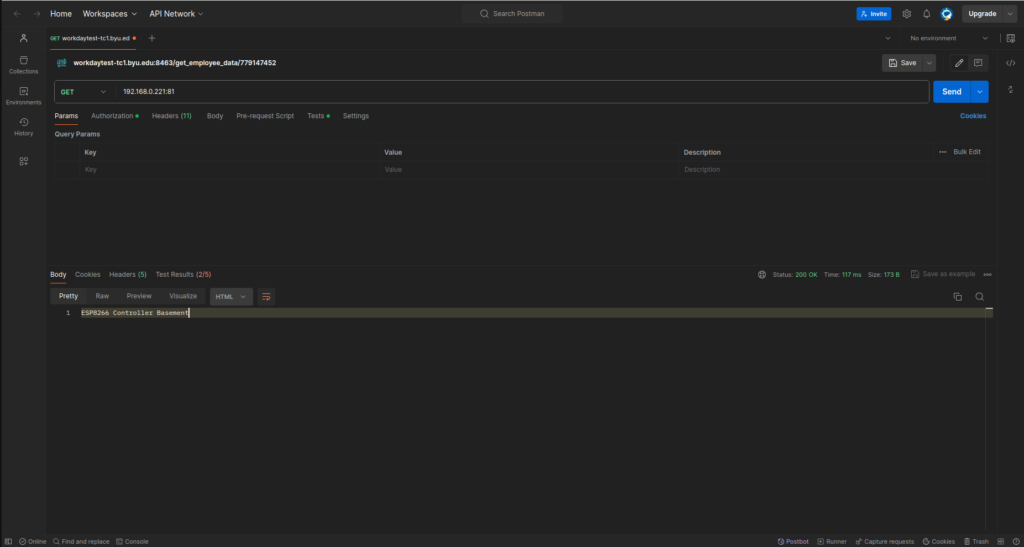Open Runner in the status bar
1024x547 pixels.
point(832,542)
